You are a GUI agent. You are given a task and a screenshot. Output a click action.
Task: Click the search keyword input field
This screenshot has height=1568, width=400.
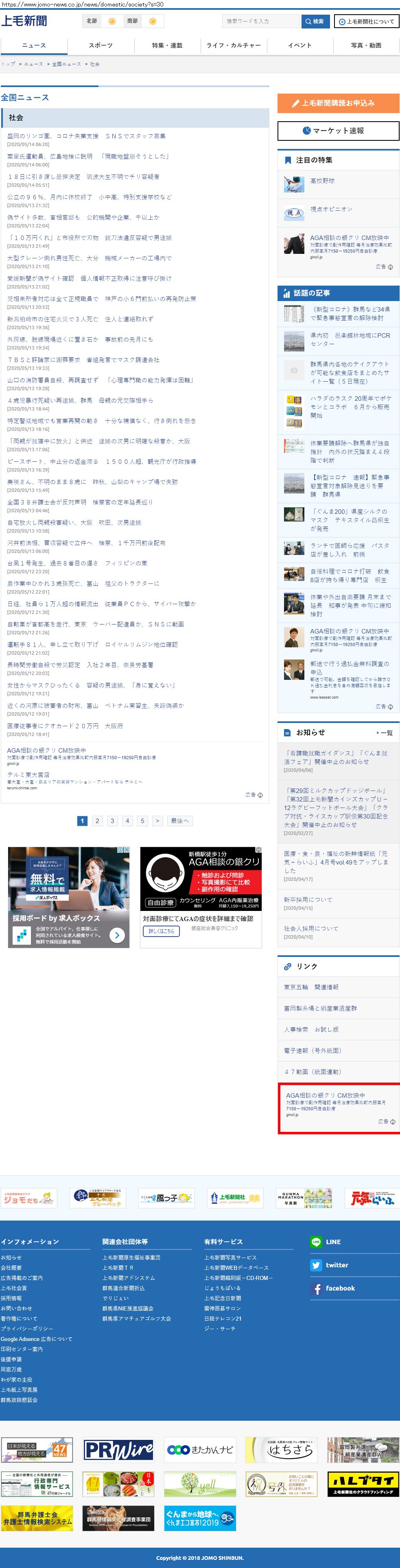(260, 21)
